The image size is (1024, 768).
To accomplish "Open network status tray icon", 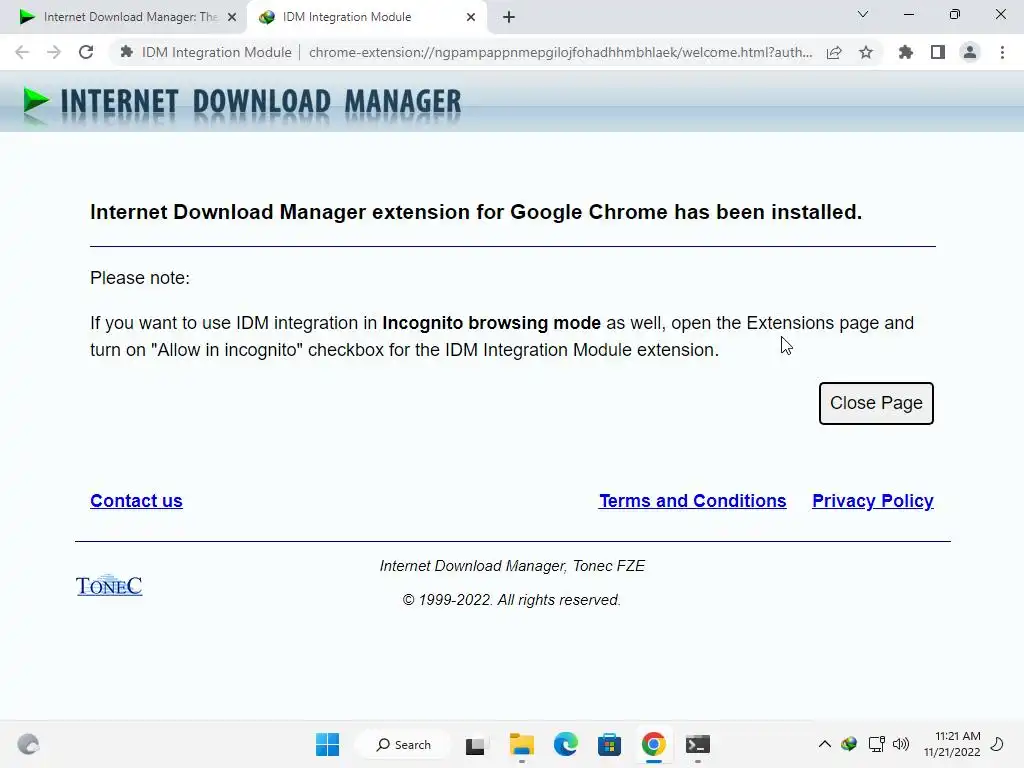I will point(876,744).
